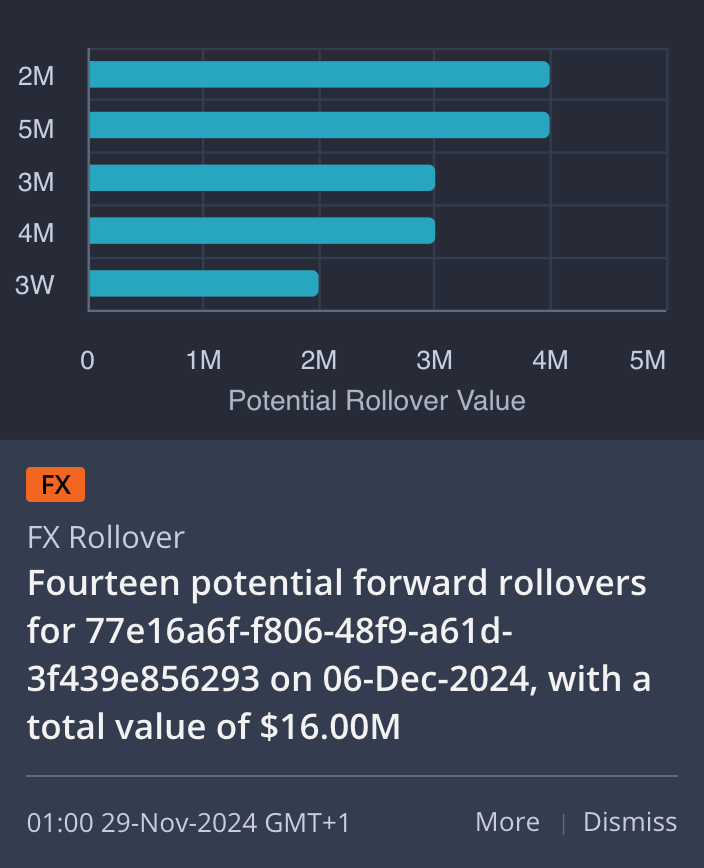Click the 2M row label on y-axis

[x=36, y=76]
